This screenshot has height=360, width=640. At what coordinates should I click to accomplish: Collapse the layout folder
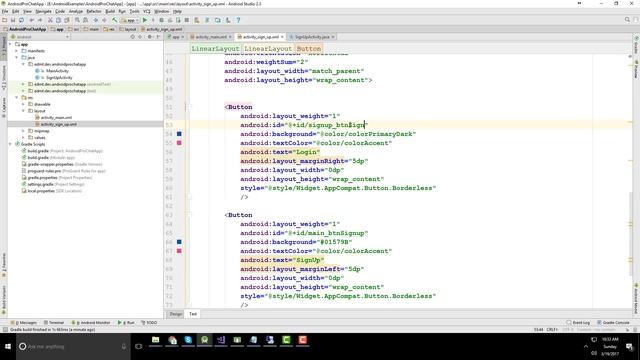coord(23,111)
